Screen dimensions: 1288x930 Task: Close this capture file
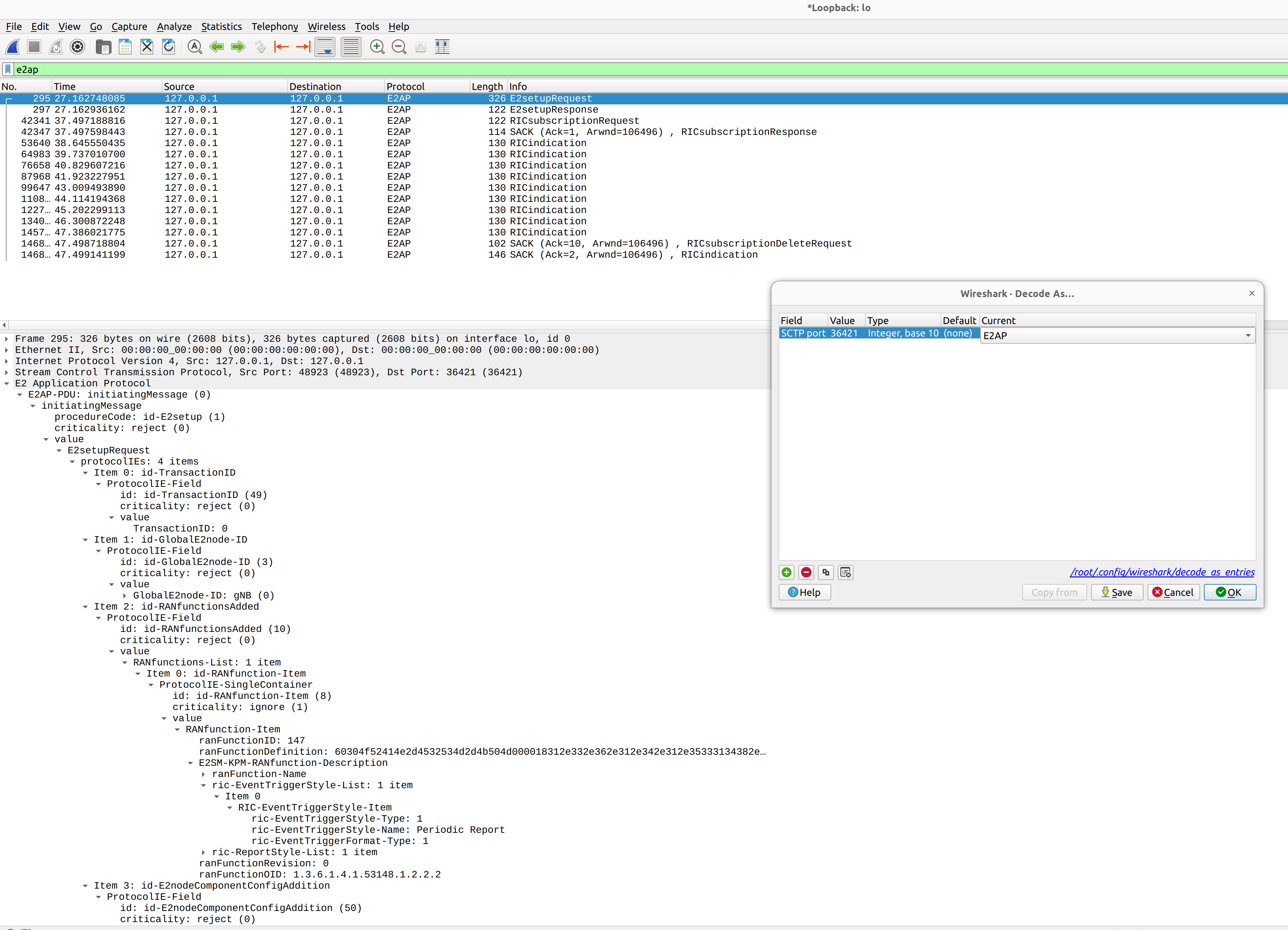pos(147,47)
